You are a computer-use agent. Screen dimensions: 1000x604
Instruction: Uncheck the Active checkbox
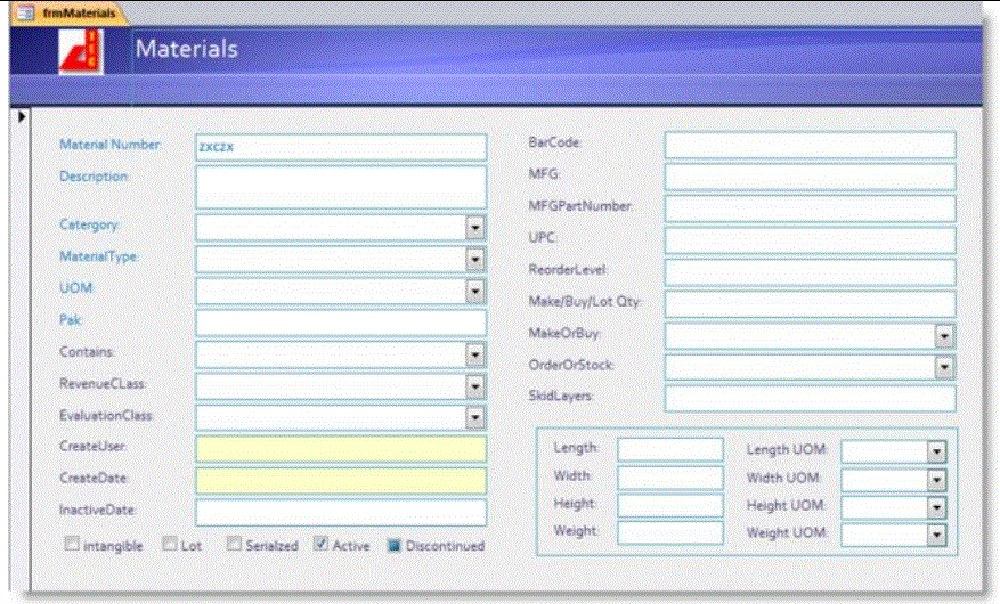(322, 545)
